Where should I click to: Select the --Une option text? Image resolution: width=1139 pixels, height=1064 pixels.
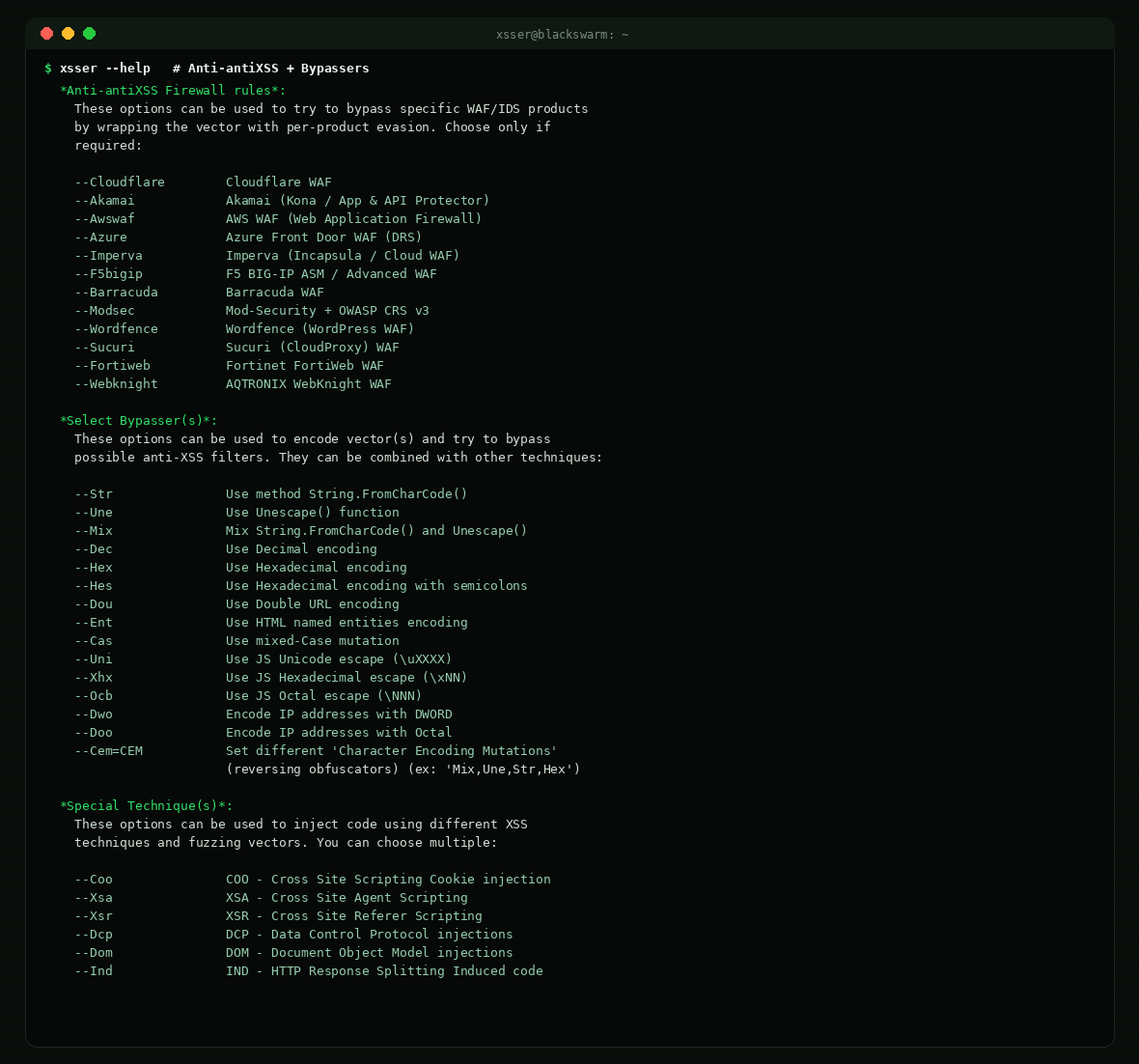coord(94,513)
